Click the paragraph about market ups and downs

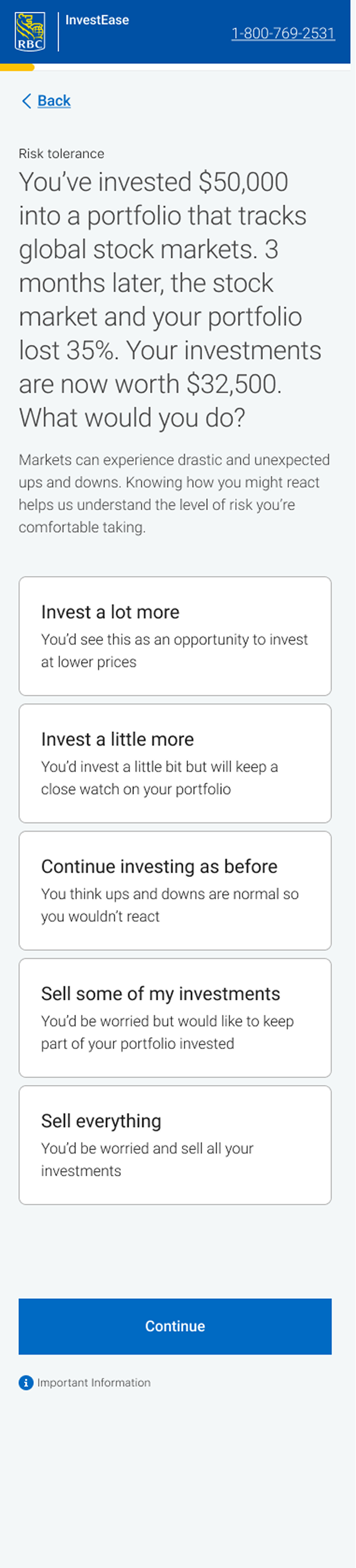coord(174,494)
